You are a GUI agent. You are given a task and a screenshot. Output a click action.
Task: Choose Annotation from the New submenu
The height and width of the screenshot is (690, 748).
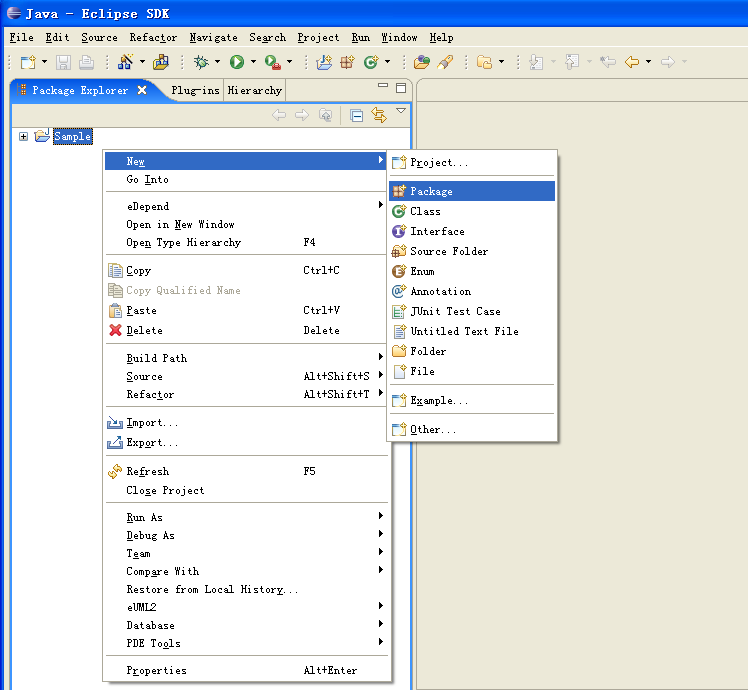coord(472,291)
